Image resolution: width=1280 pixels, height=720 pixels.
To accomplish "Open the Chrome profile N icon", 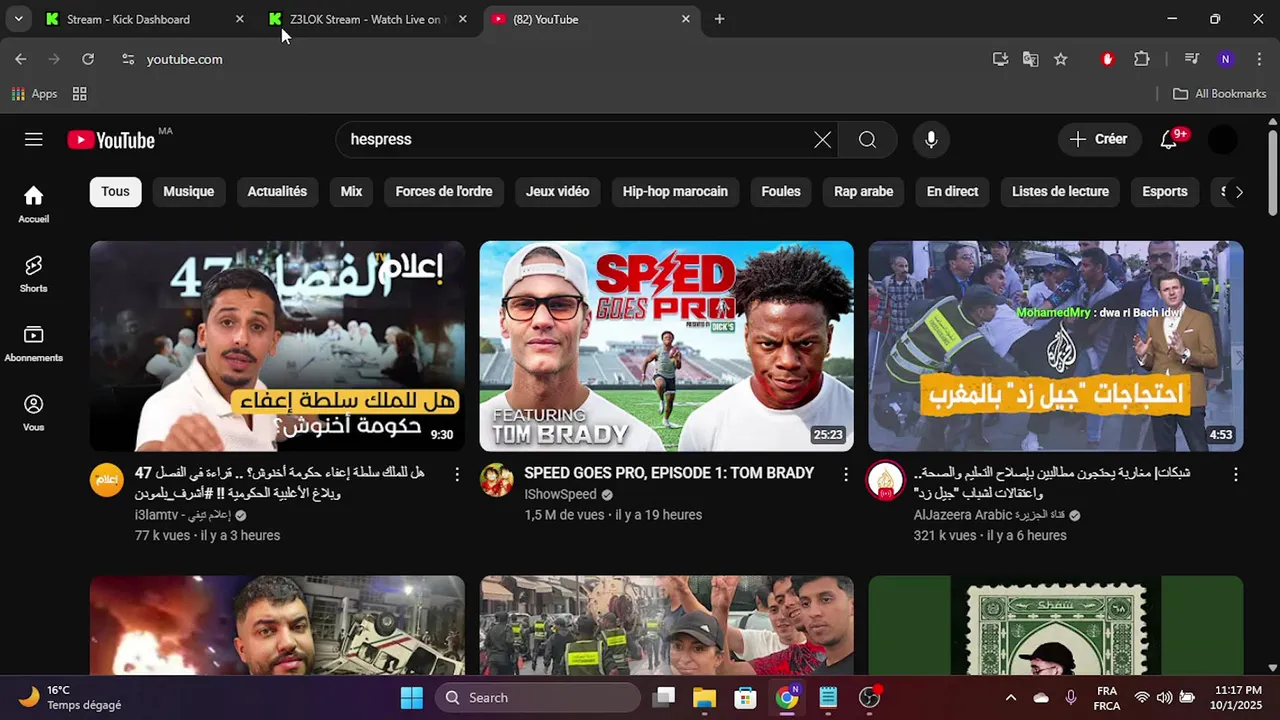I will (x=1226, y=59).
